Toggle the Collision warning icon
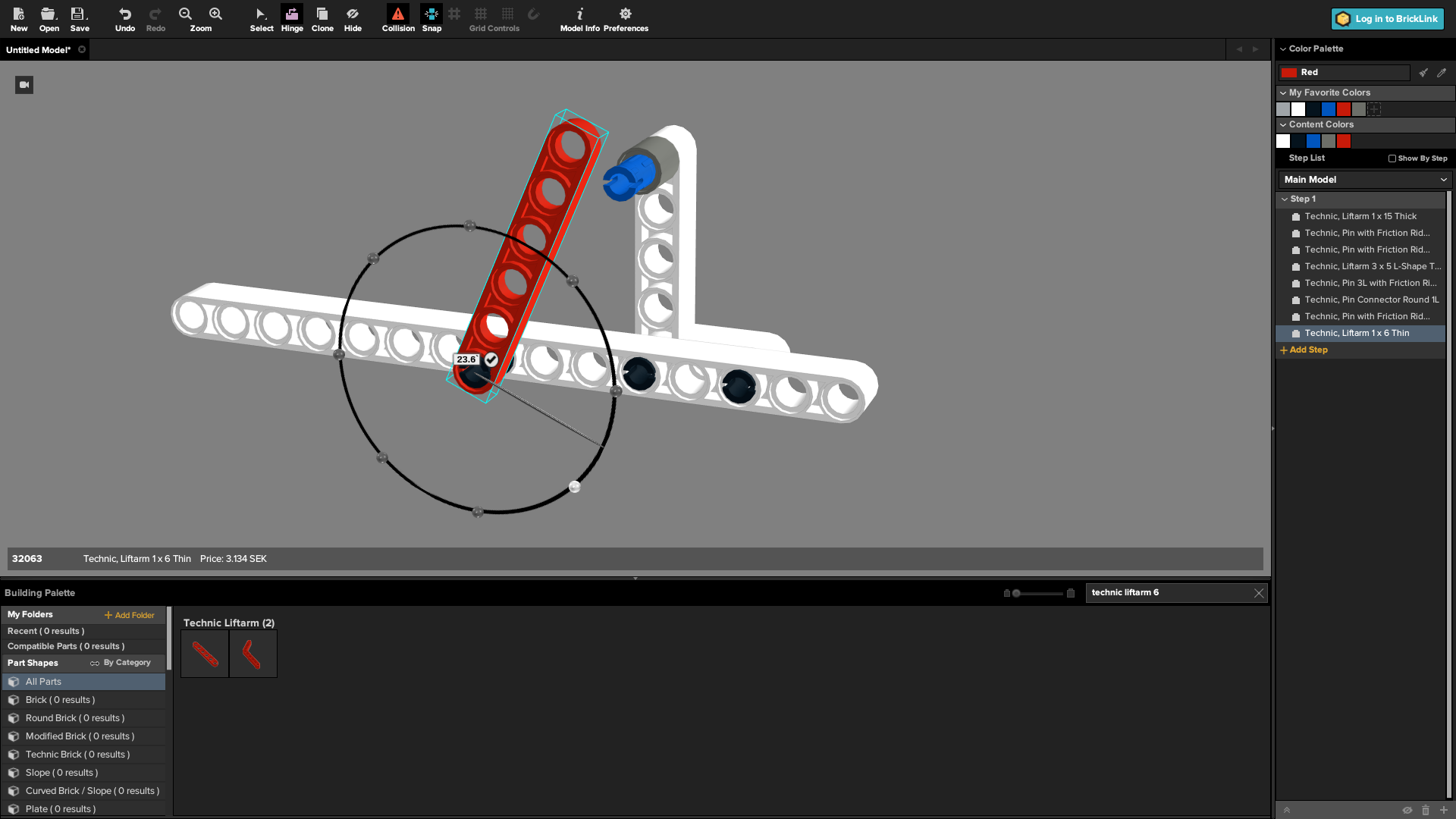The width and height of the screenshot is (1456, 819). coord(398,18)
